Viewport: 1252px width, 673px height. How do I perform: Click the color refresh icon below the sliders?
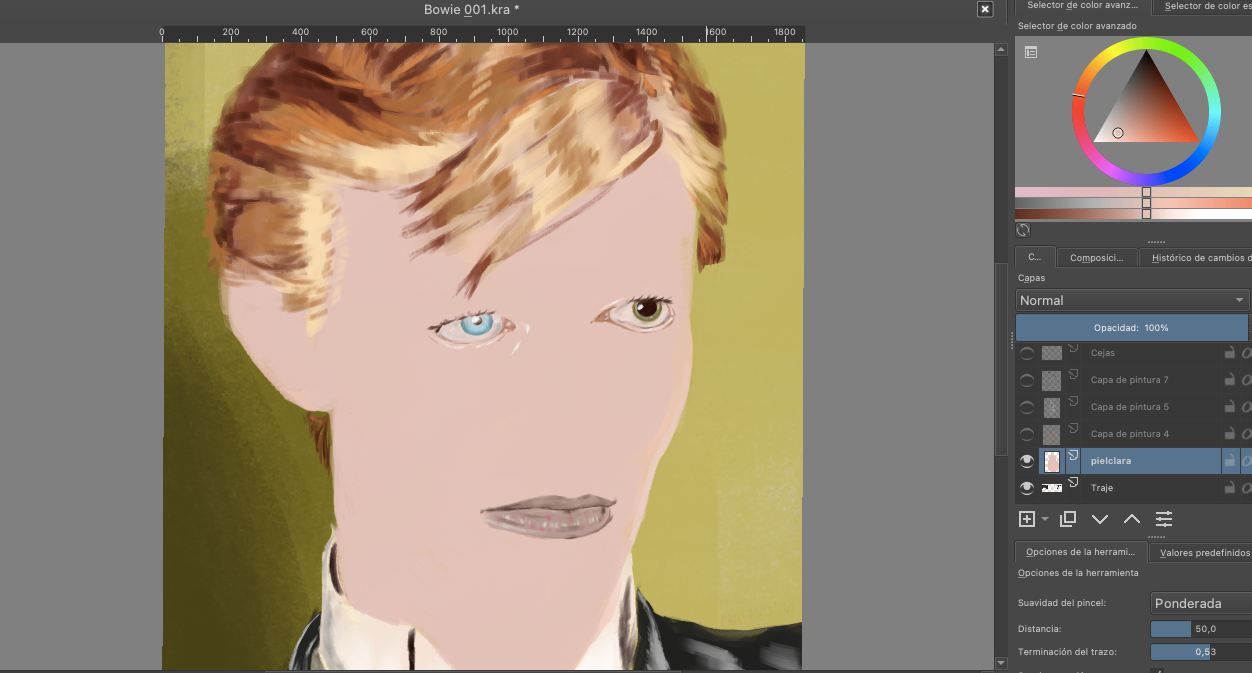point(1023,230)
